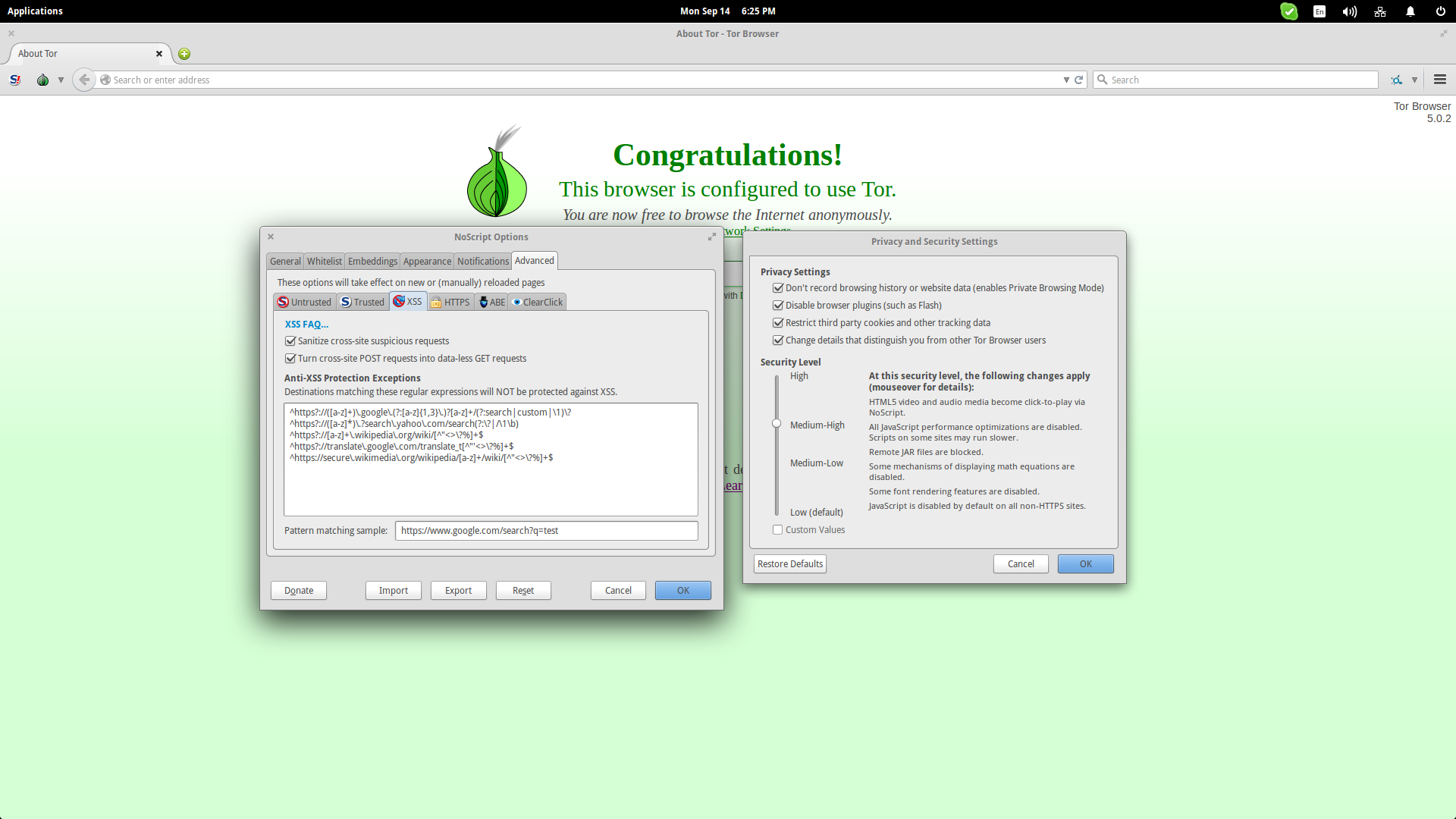Click the Restore Defaults button
1456x819 pixels.
coord(790,564)
